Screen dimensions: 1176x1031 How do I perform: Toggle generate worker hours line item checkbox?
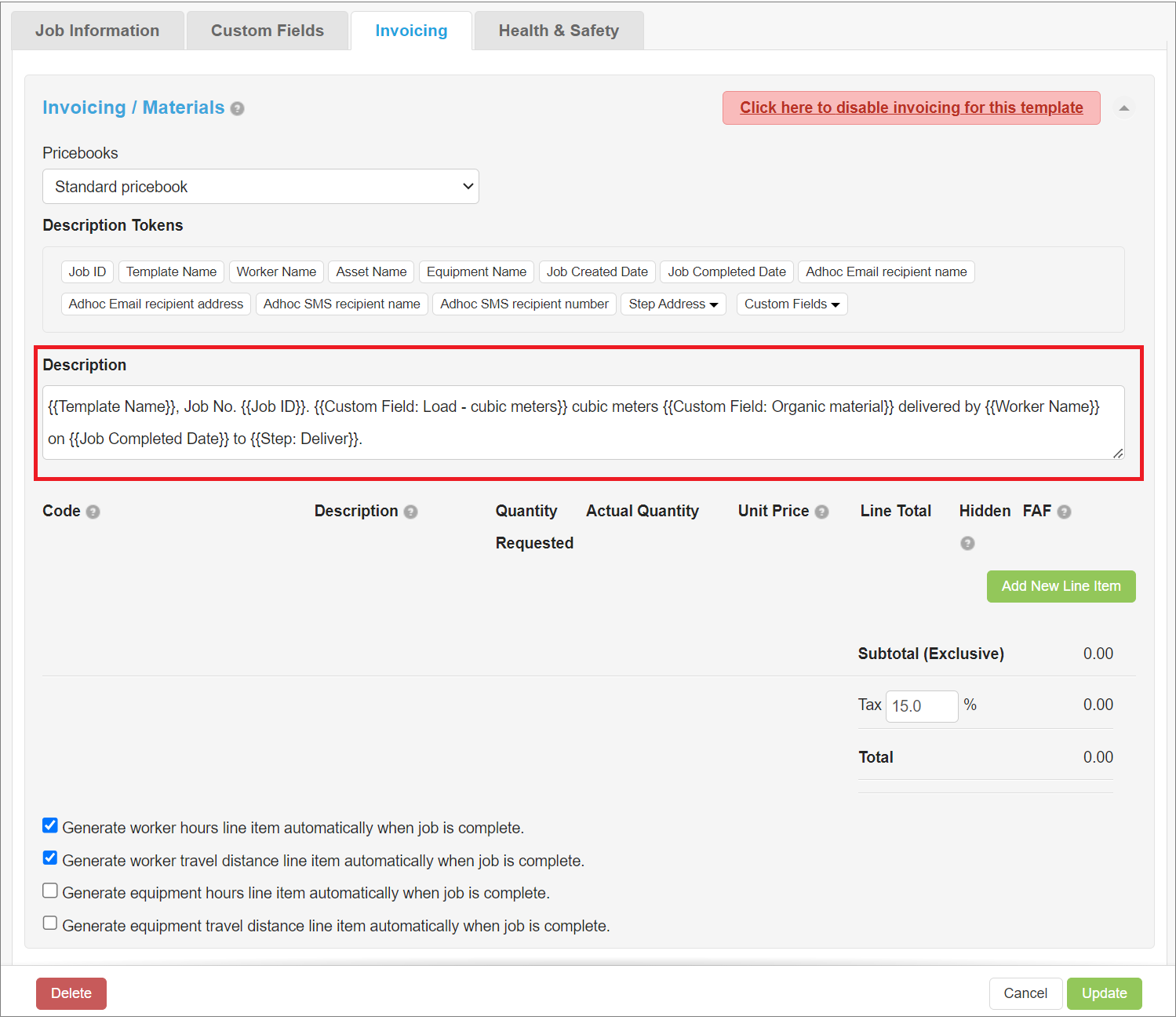[x=50, y=825]
